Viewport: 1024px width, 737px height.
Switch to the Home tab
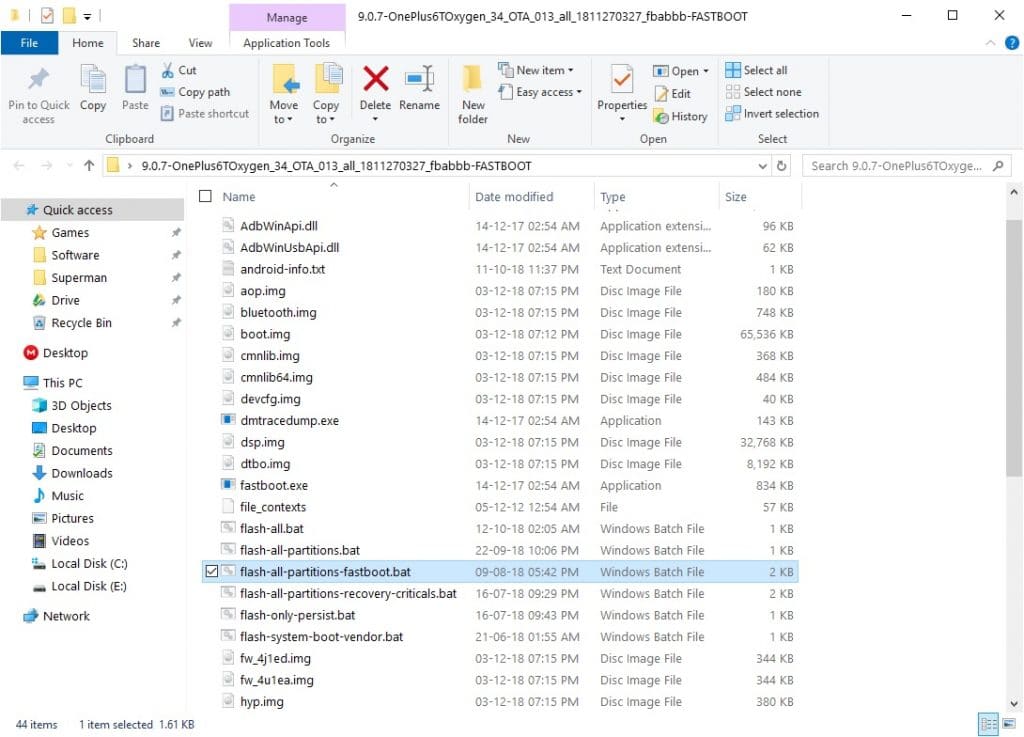pos(88,43)
